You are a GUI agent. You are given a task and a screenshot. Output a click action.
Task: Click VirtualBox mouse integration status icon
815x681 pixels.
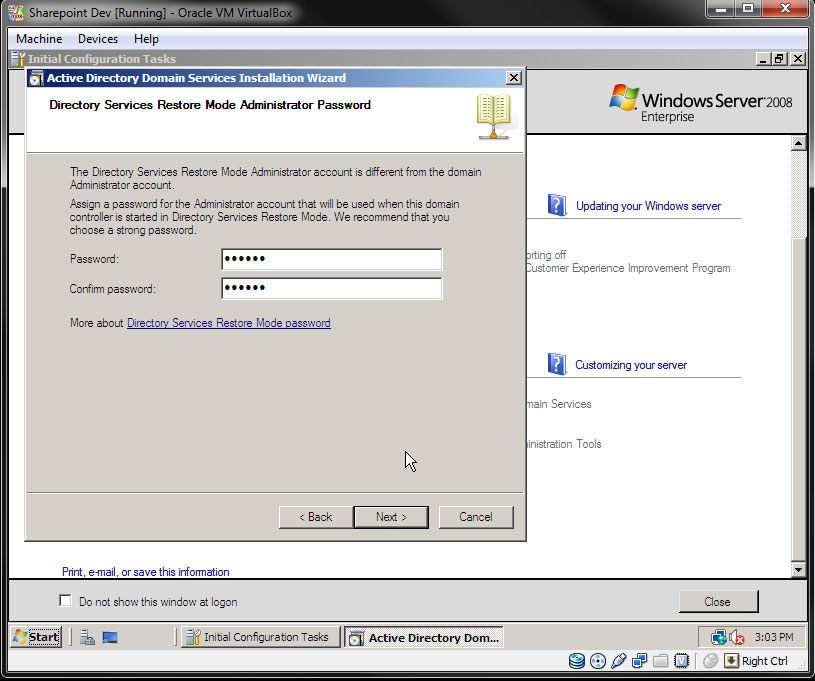click(x=710, y=661)
